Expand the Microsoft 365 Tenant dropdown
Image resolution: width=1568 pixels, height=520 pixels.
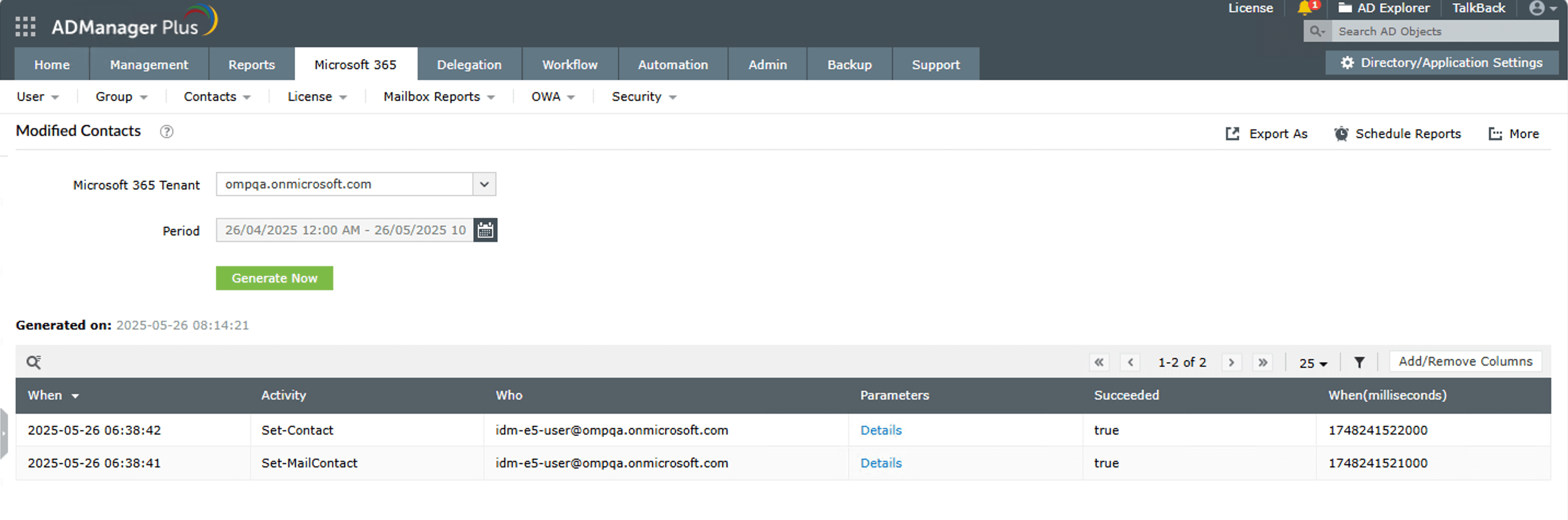click(484, 184)
